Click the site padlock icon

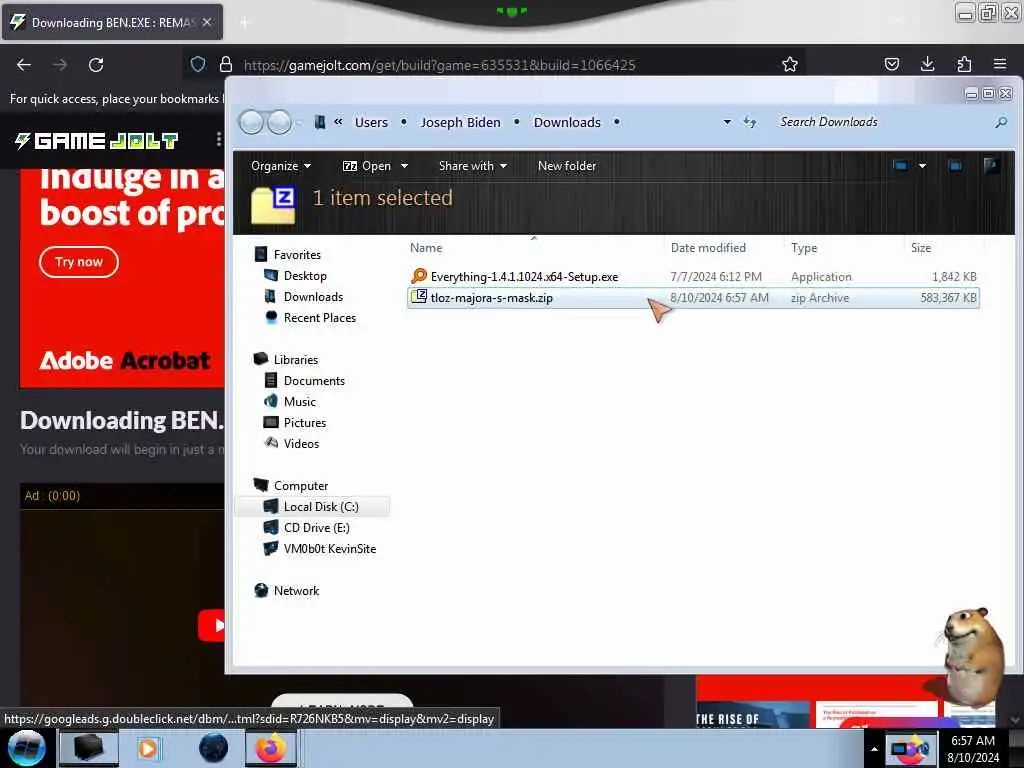point(226,64)
